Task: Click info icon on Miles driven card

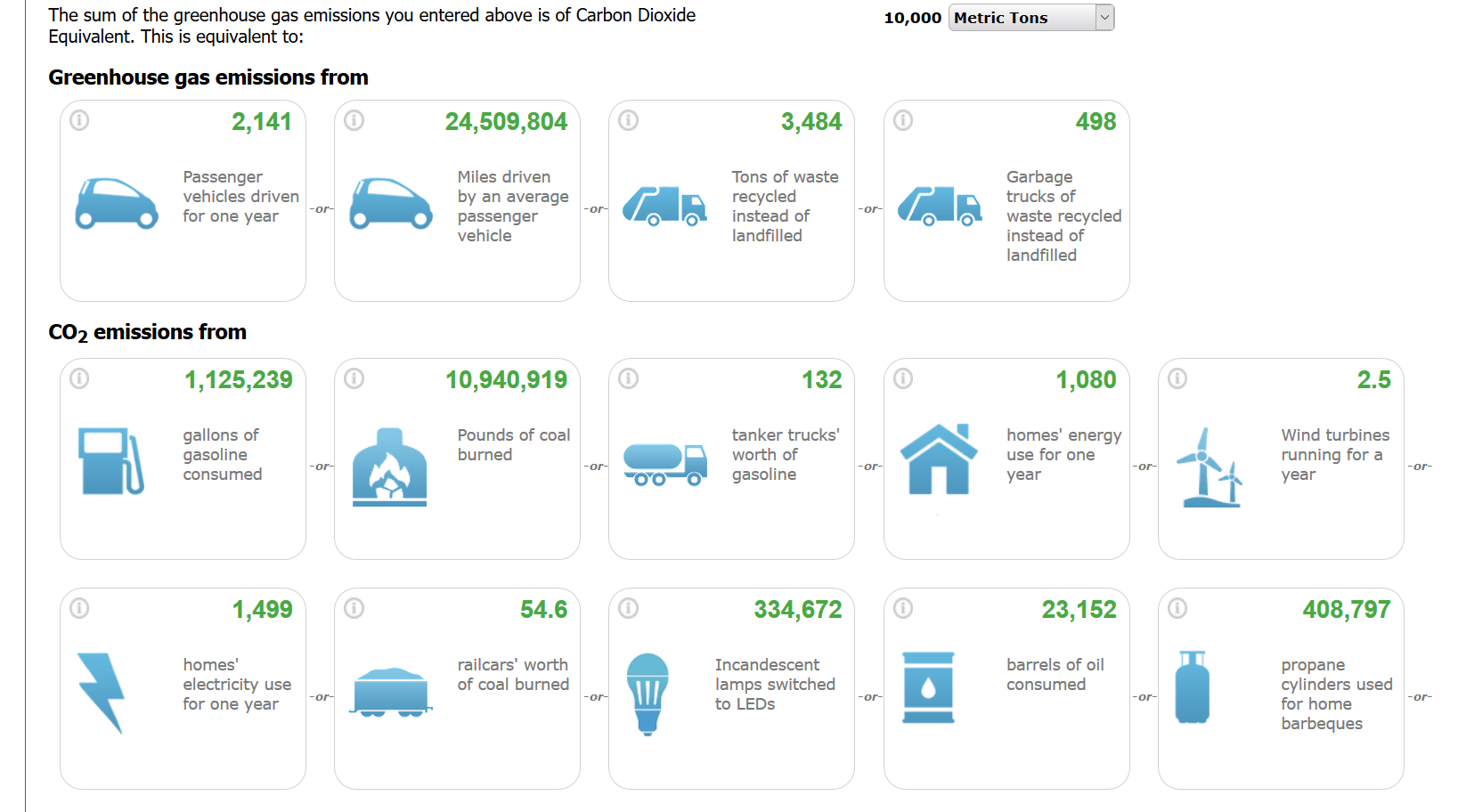Action: pos(354,120)
